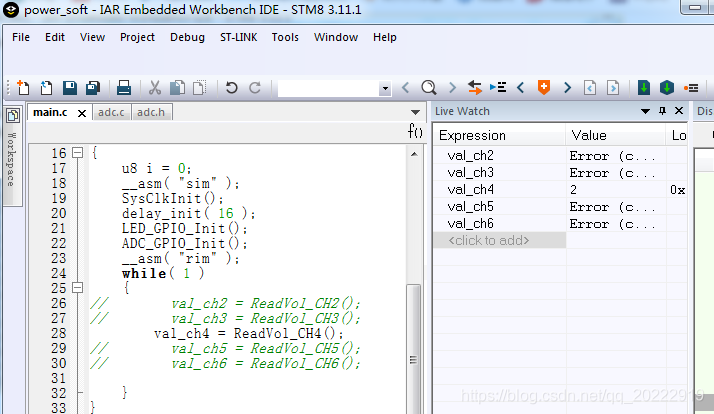Image resolution: width=714 pixels, height=414 pixels.
Task: Click the SysClkInit() call on line 19
Action: pyautogui.click(x=173, y=199)
